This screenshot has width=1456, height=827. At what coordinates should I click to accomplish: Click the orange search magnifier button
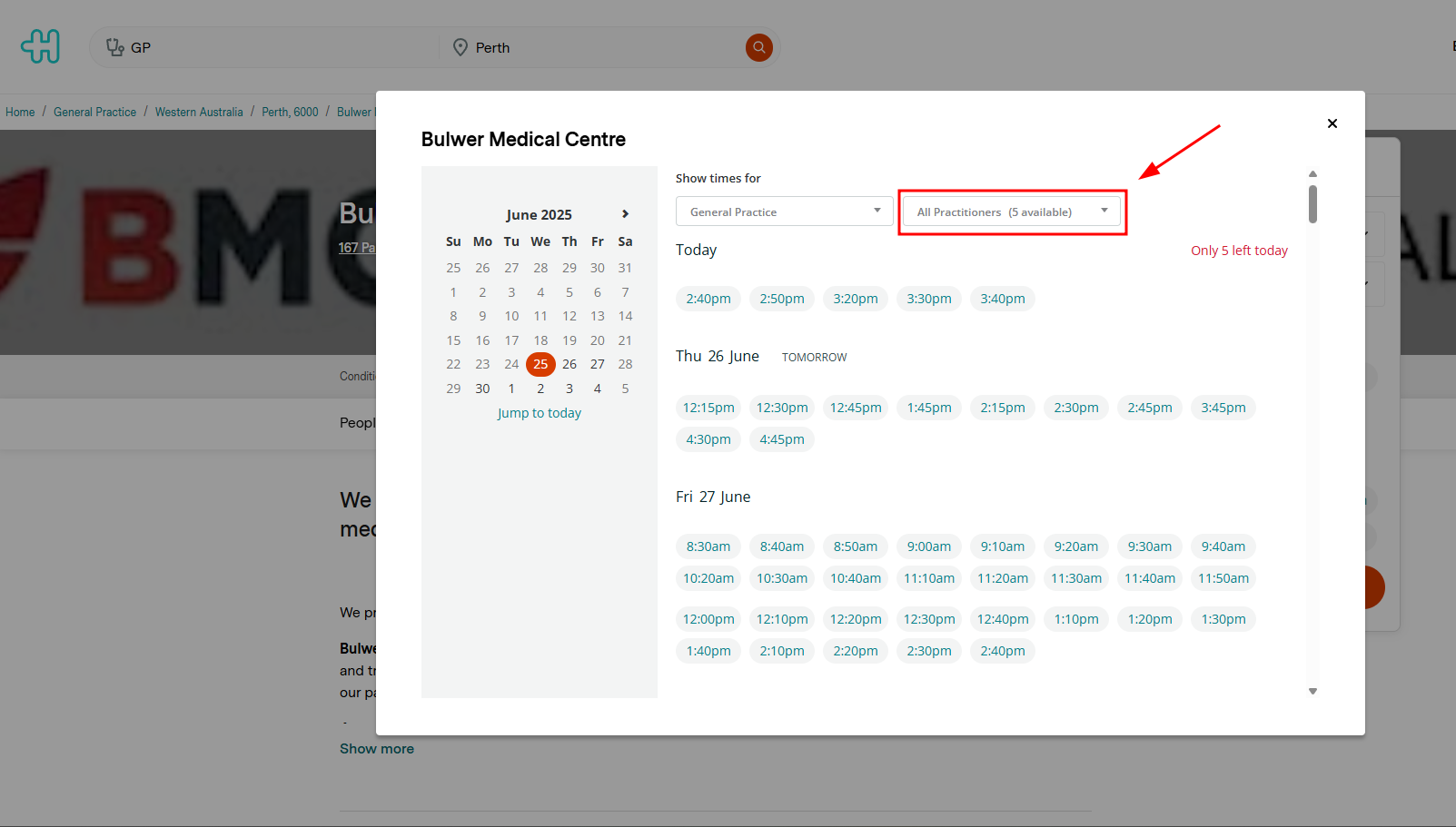tap(758, 47)
